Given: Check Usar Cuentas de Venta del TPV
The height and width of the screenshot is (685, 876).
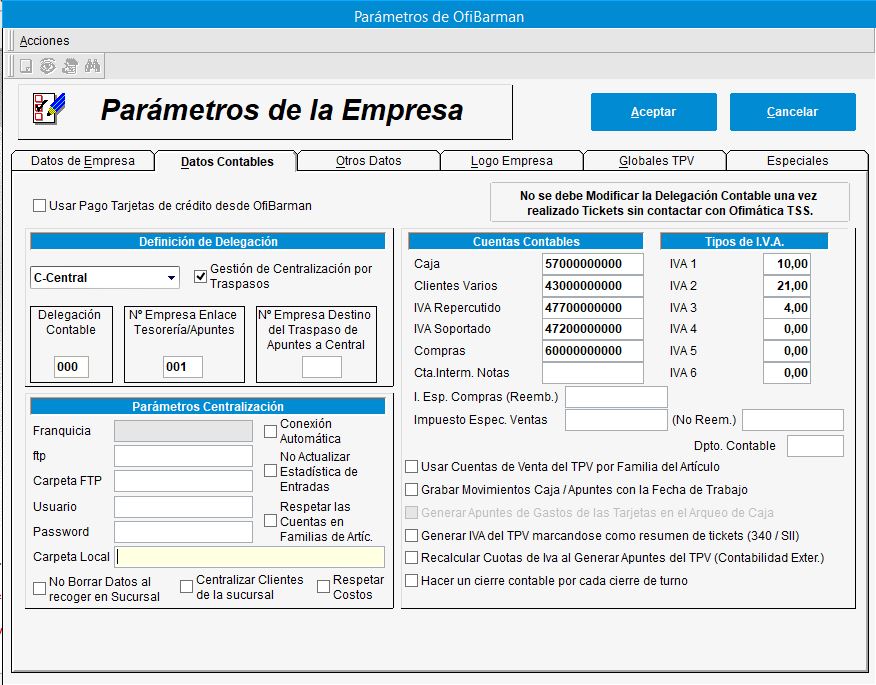Looking at the screenshot, I should pos(411,467).
